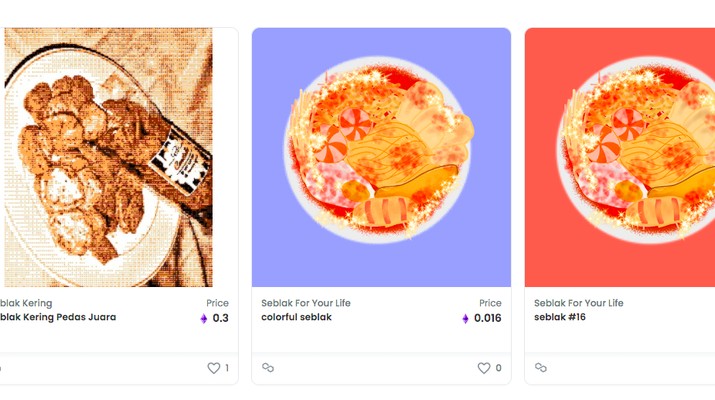Click the chain link icon on seblak #16
Image resolution: width=715 pixels, height=400 pixels.
[541, 368]
